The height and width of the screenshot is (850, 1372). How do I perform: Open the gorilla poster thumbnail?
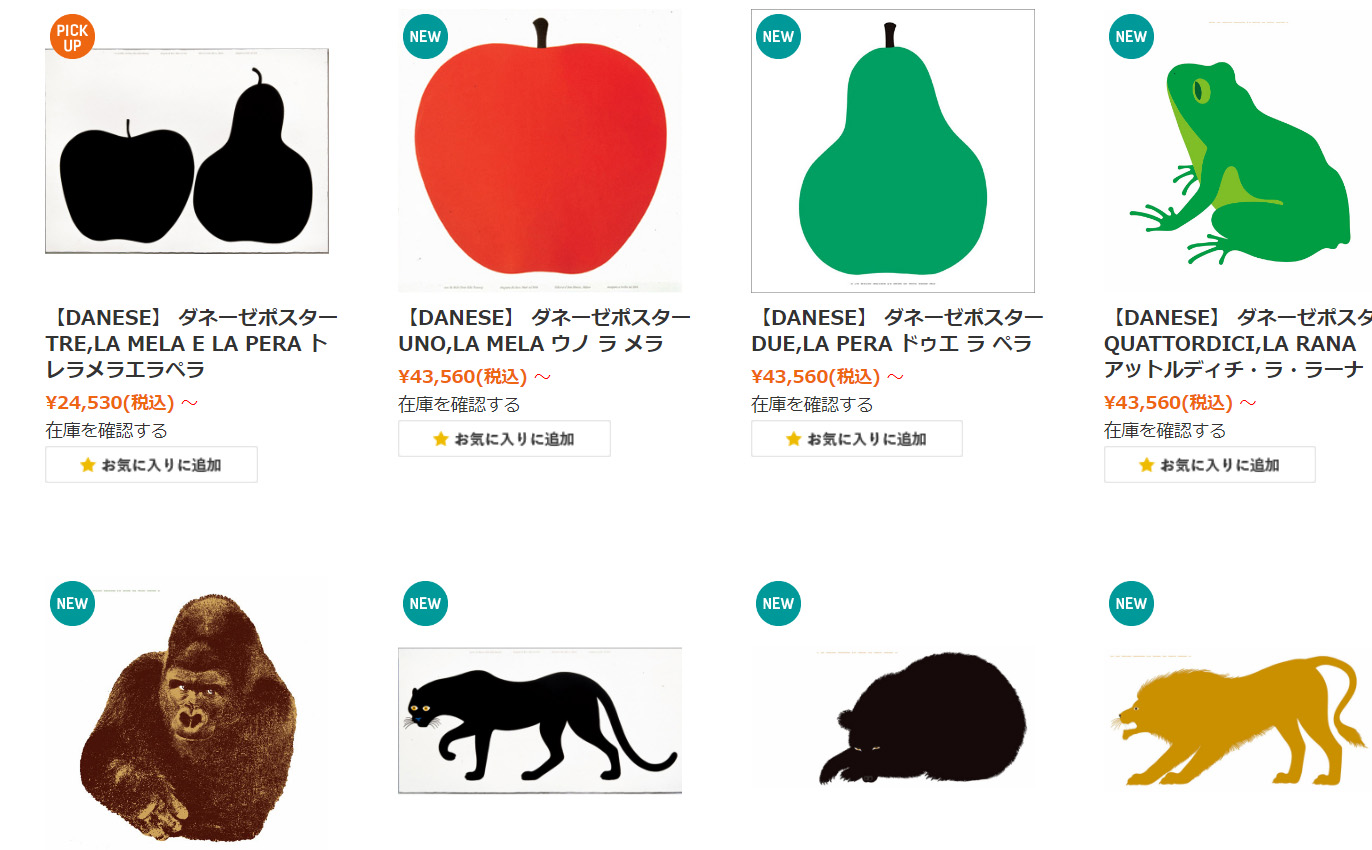[x=187, y=713]
